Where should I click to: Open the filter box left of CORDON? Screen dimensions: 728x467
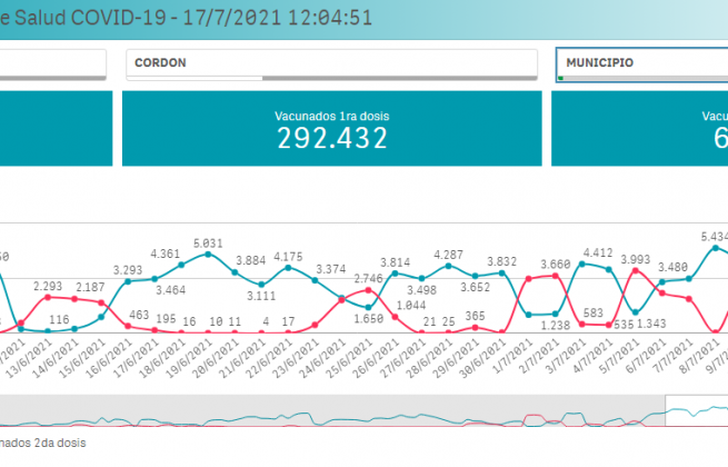point(52,63)
